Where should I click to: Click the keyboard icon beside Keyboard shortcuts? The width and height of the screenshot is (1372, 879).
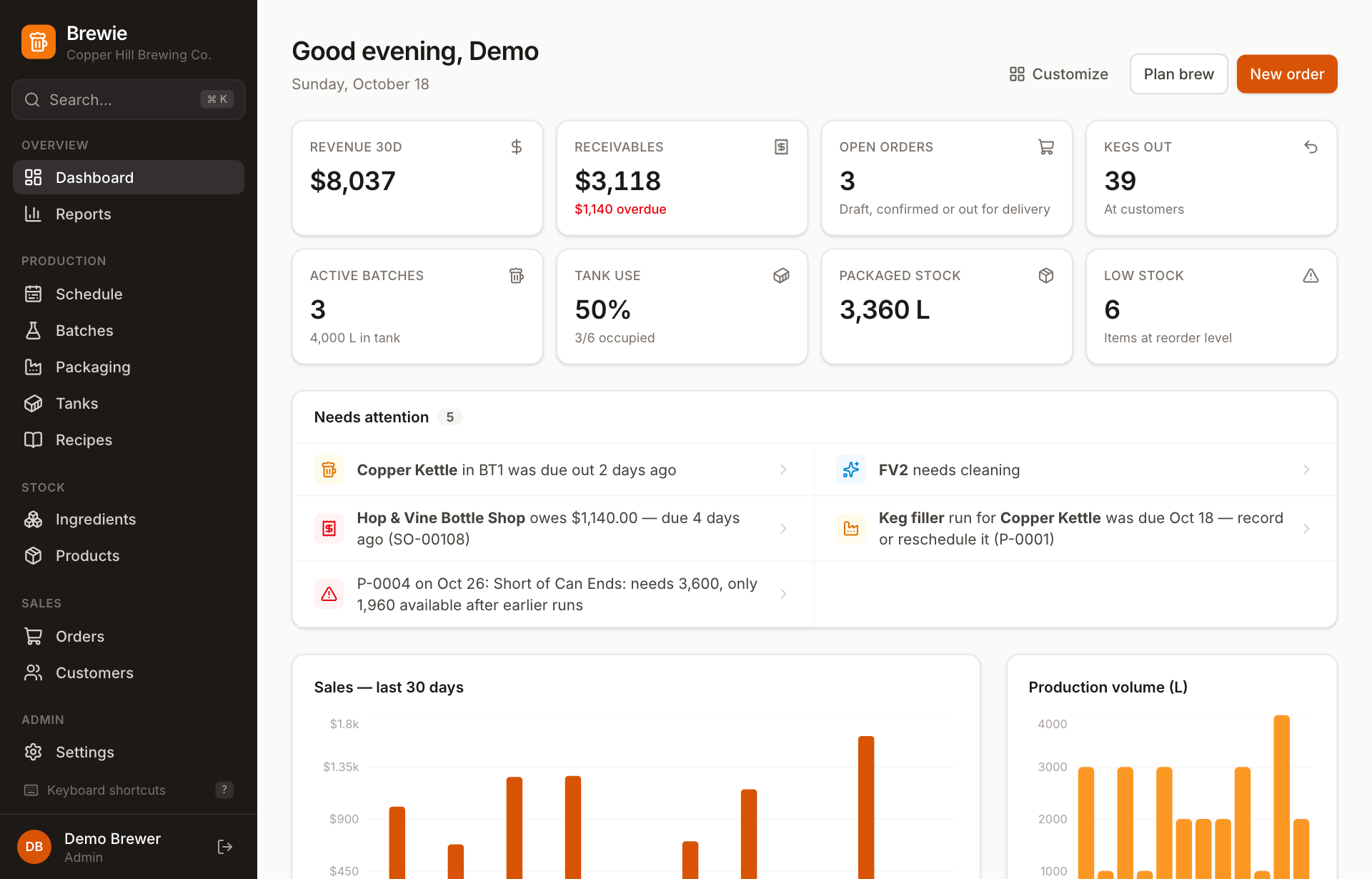[31, 790]
